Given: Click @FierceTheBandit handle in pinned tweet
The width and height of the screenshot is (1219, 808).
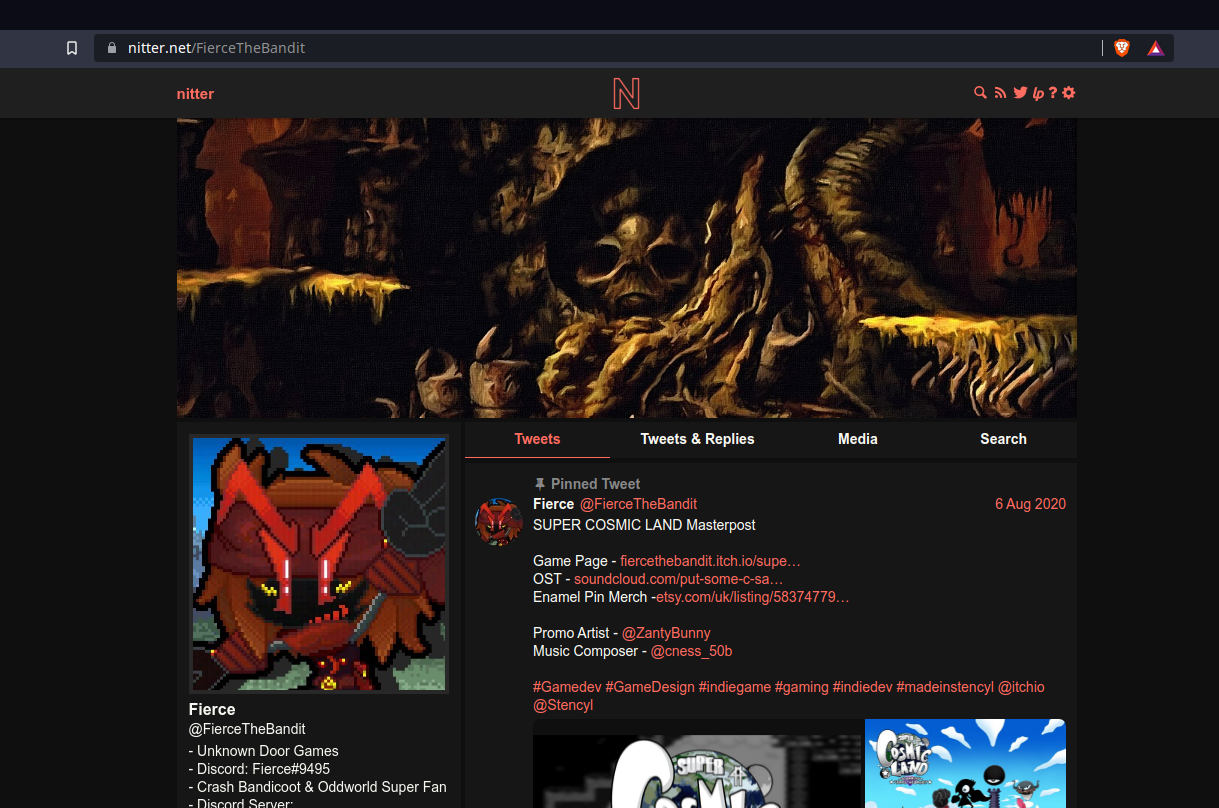Looking at the screenshot, I should 638,504.
